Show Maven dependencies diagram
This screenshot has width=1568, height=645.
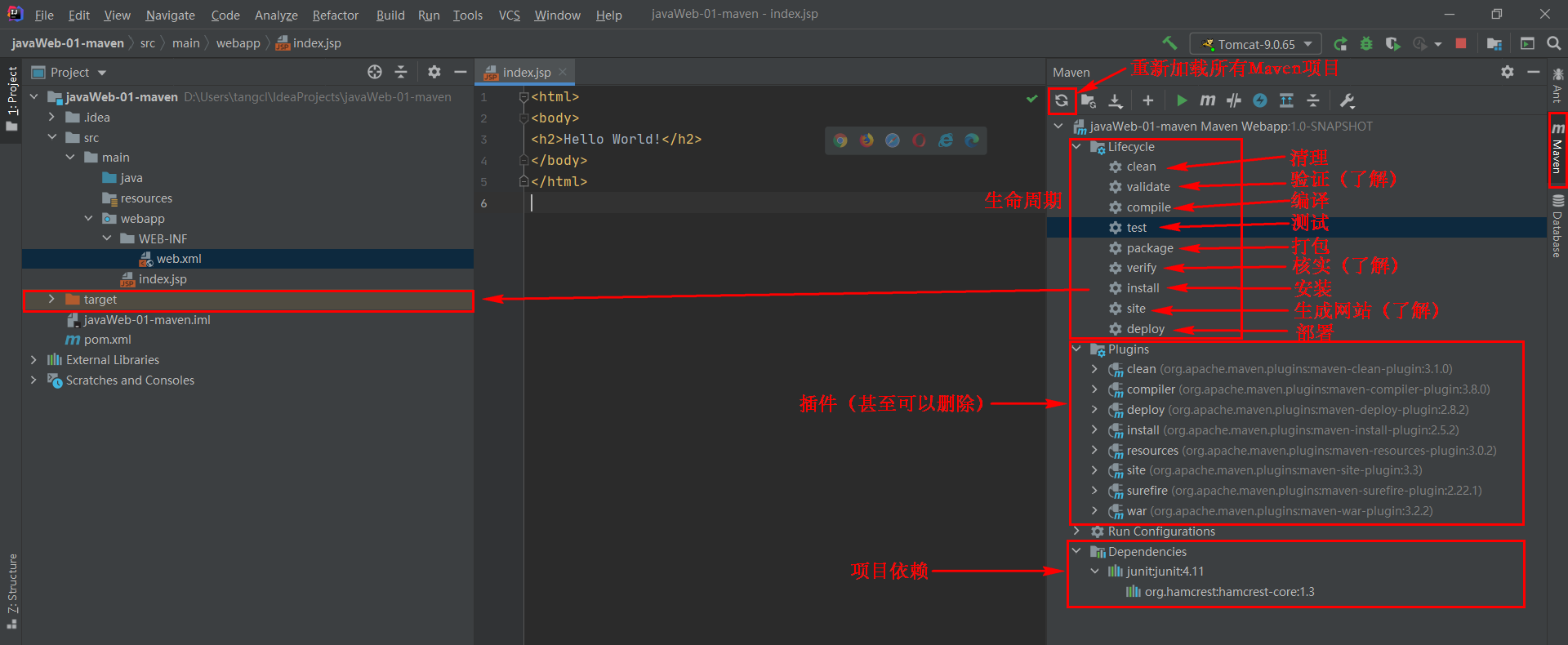coord(1286,100)
